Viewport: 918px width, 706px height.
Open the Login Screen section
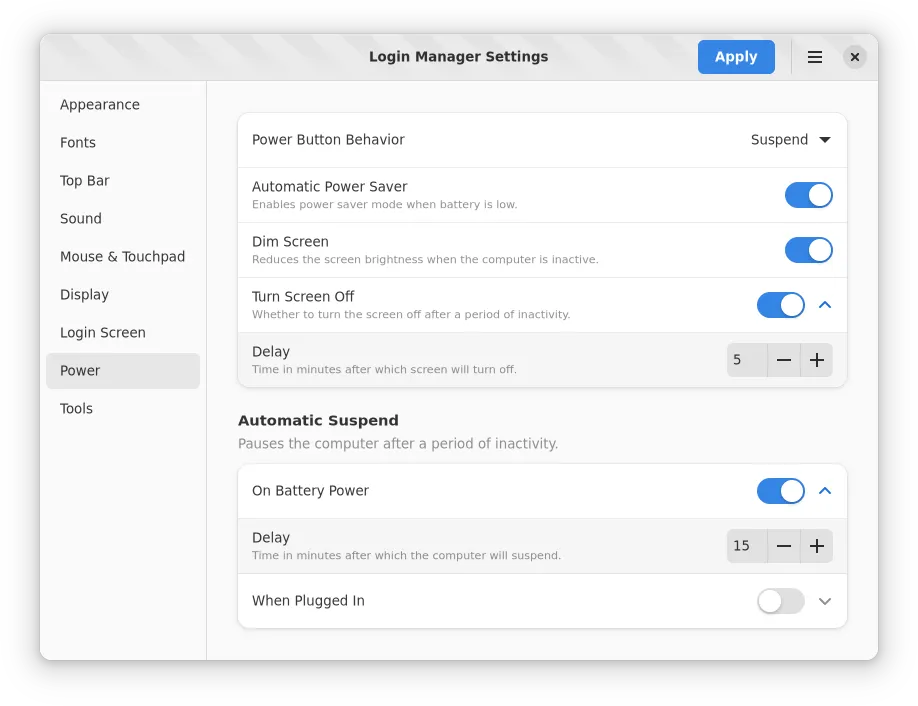[x=103, y=333]
